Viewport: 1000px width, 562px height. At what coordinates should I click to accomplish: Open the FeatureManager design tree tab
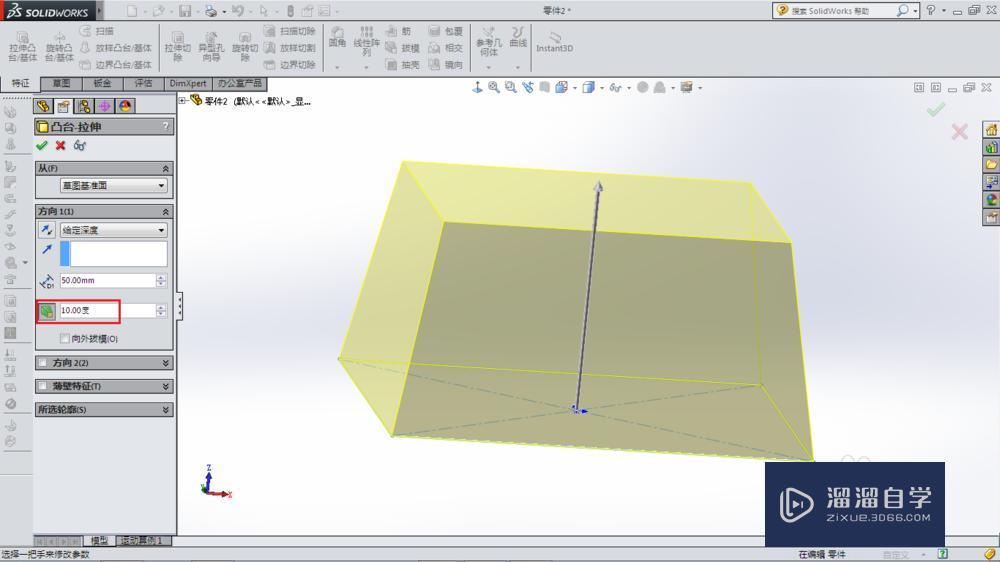[43, 106]
